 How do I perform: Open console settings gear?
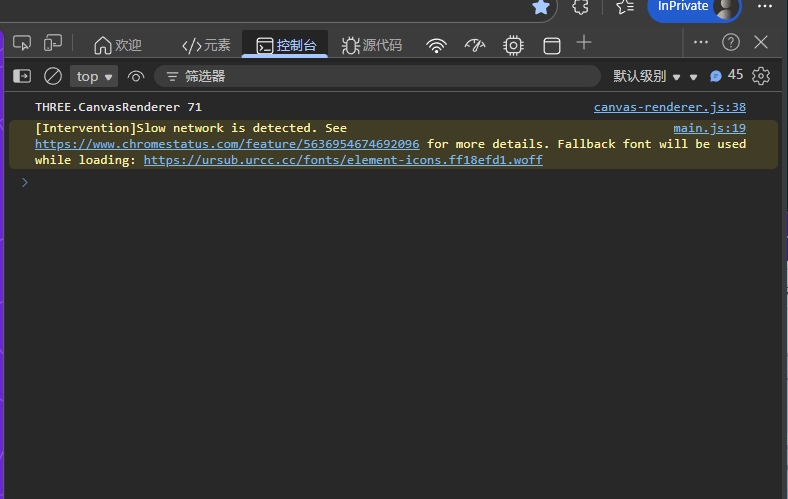point(761,76)
